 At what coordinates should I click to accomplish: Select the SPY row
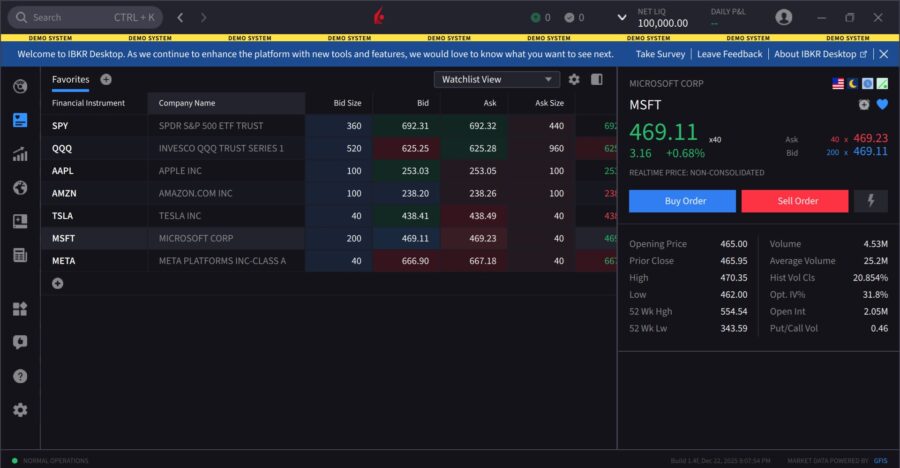click(x=329, y=126)
